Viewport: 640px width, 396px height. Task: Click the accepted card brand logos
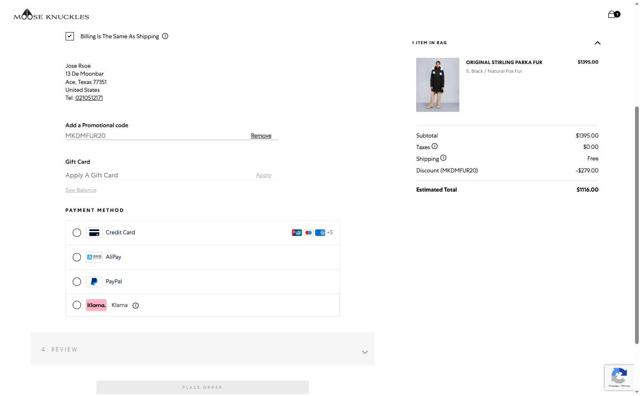312,233
